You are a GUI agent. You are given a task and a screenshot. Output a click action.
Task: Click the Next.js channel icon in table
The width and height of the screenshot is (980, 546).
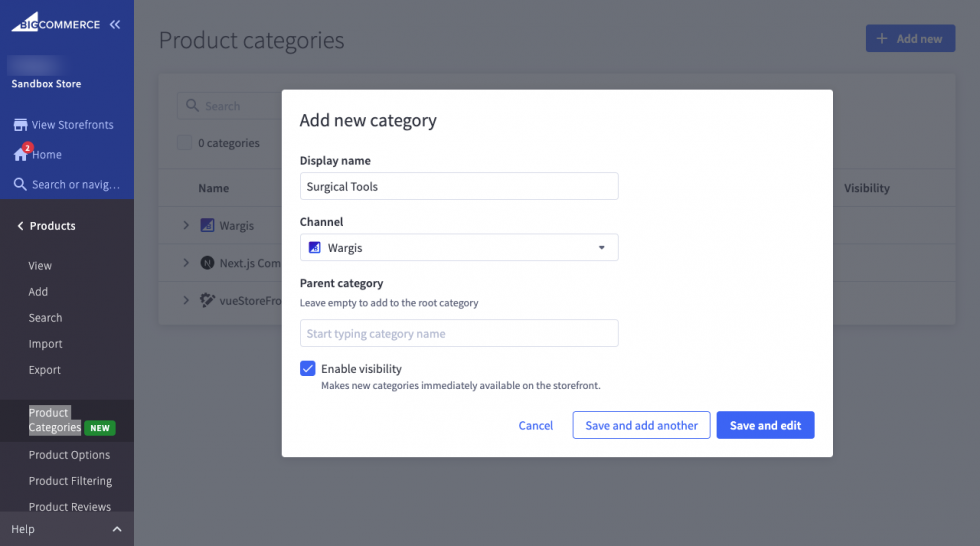pyautogui.click(x=207, y=263)
